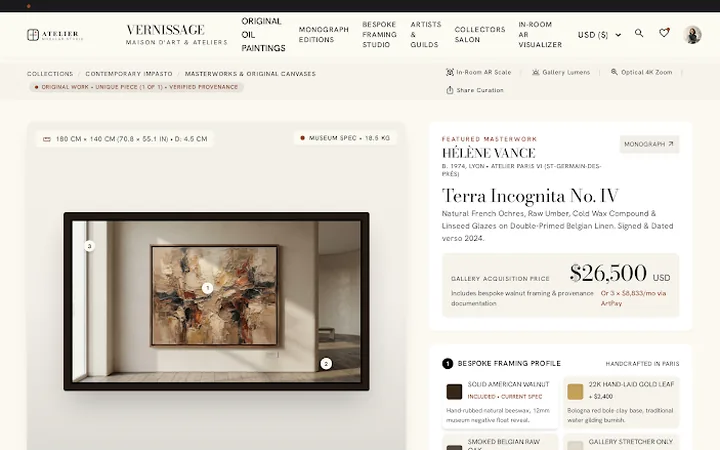Click Masterworks & Original Canvases breadcrumb
This screenshot has width=720, height=450.
(x=250, y=73)
